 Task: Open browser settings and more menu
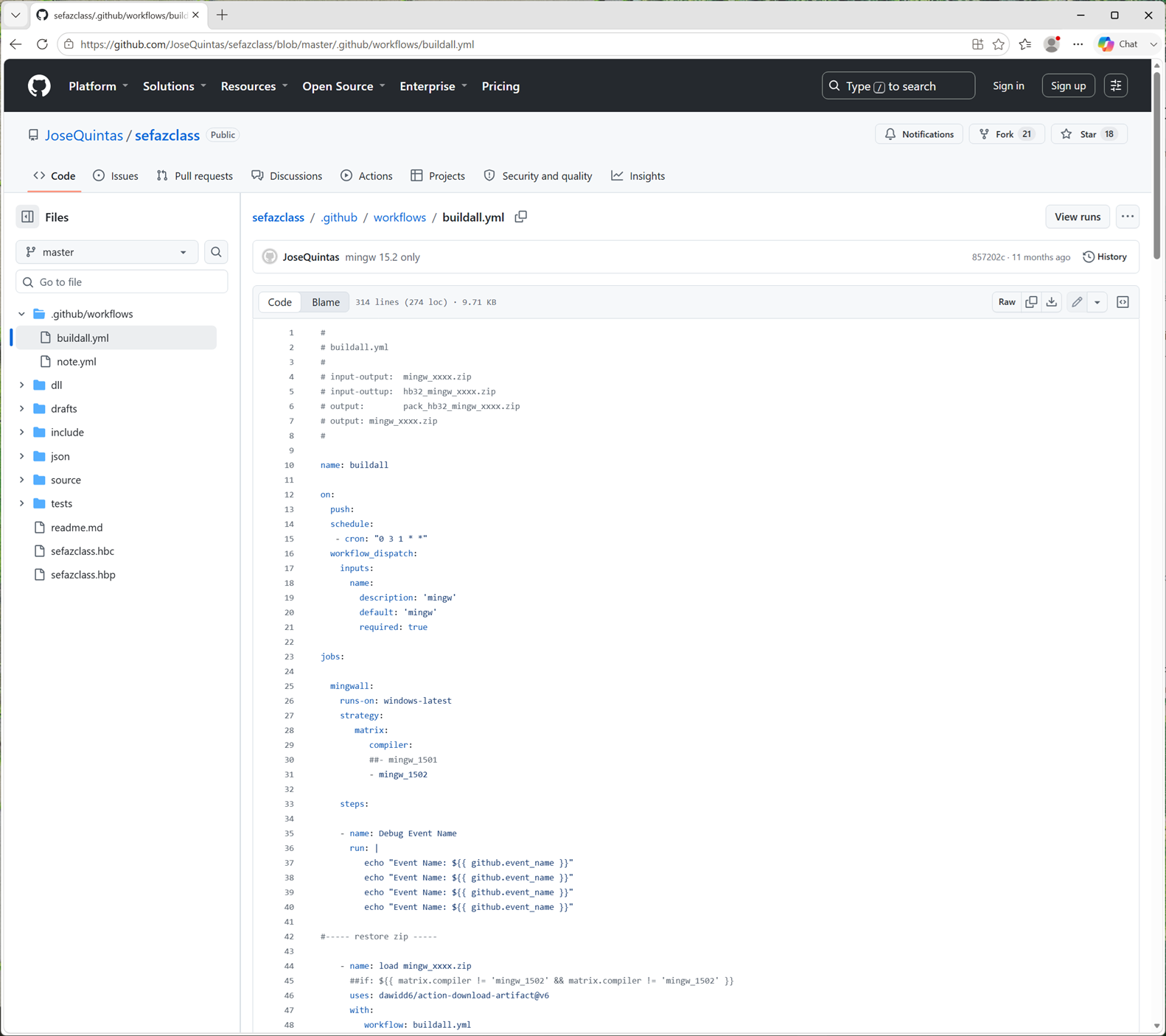pos(1078,44)
